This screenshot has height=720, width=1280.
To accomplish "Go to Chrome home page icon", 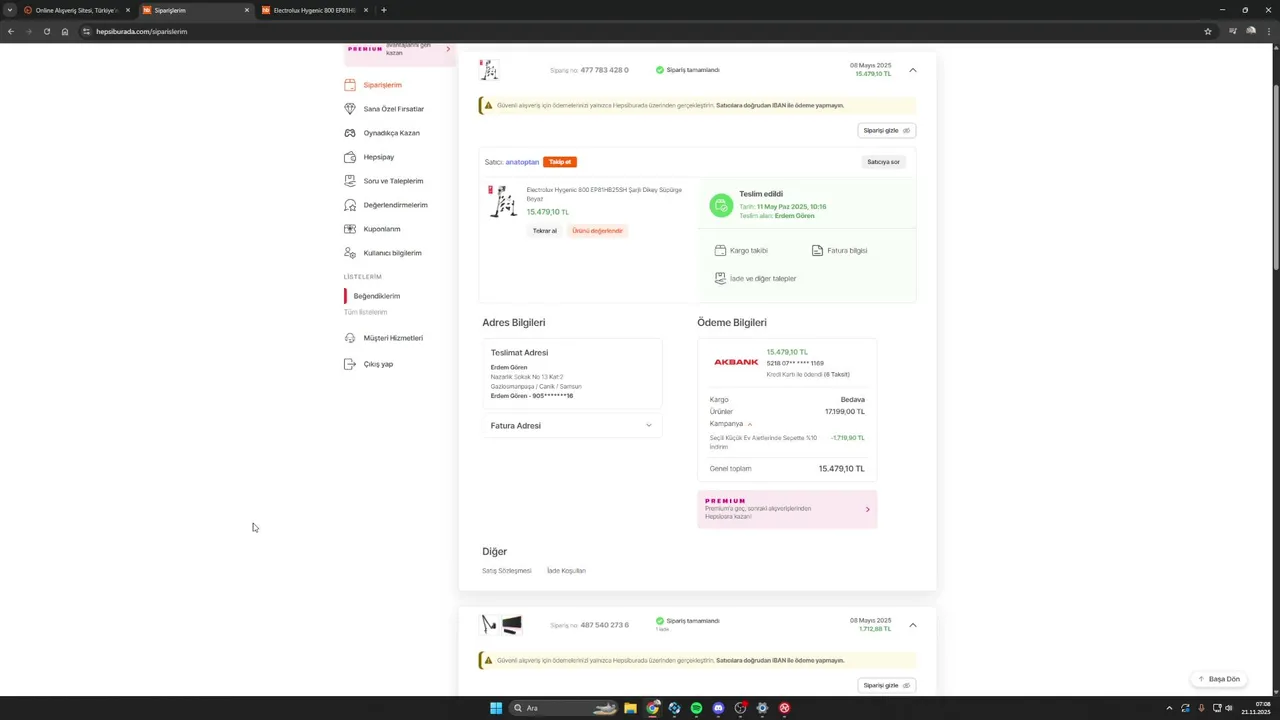I will tap(65, 31).
